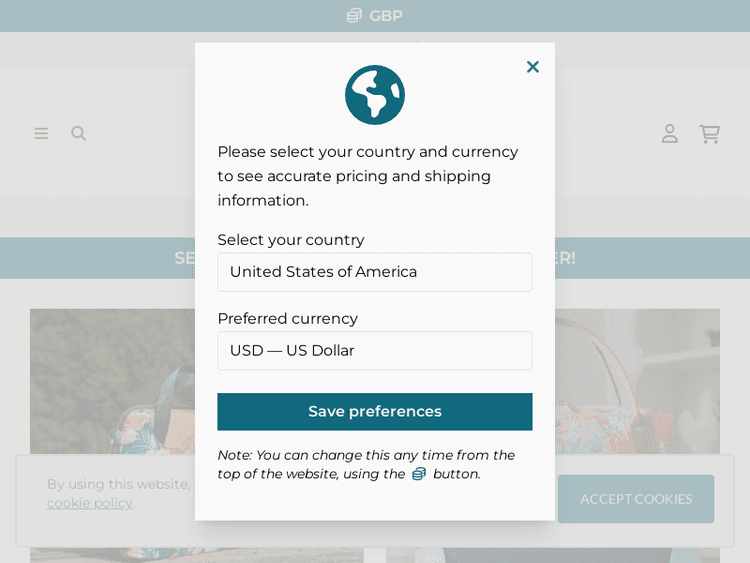Click the 'Select your country' label
750x563 pixels.
coord(291,240)
